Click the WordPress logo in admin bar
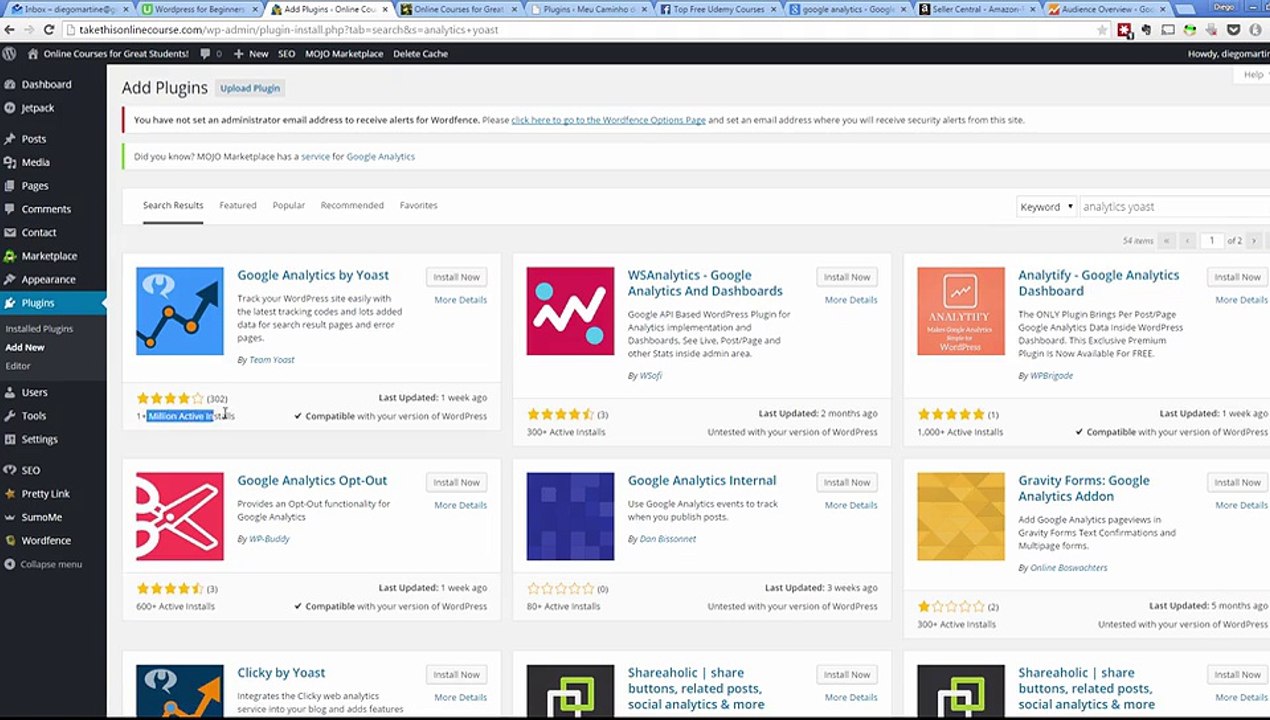The image size is (1270, 720). point(9,53)
